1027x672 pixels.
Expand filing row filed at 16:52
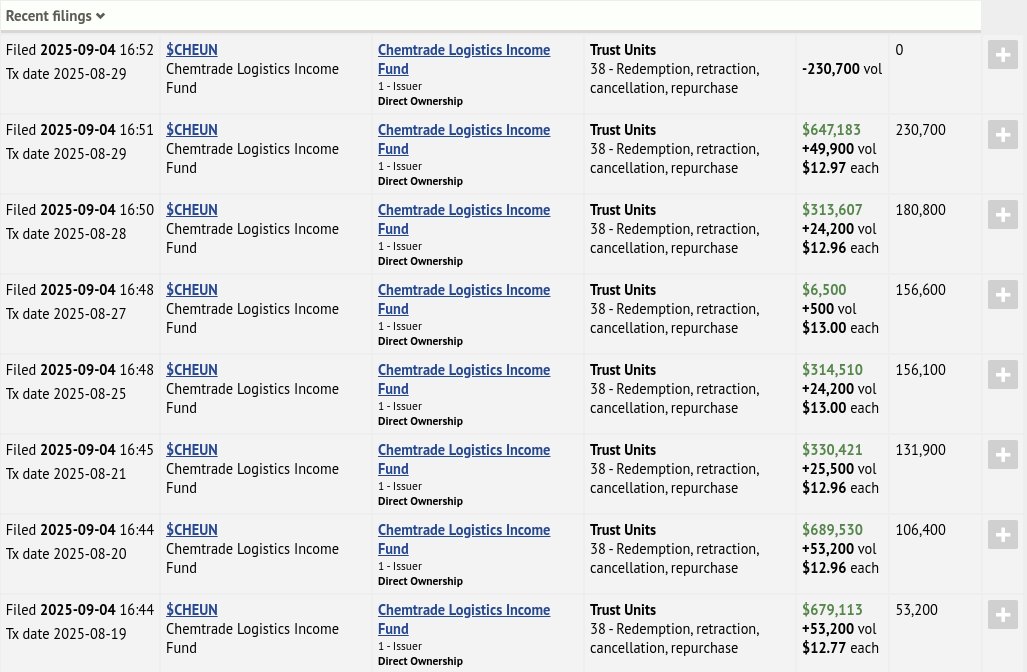click(1003, 55)
